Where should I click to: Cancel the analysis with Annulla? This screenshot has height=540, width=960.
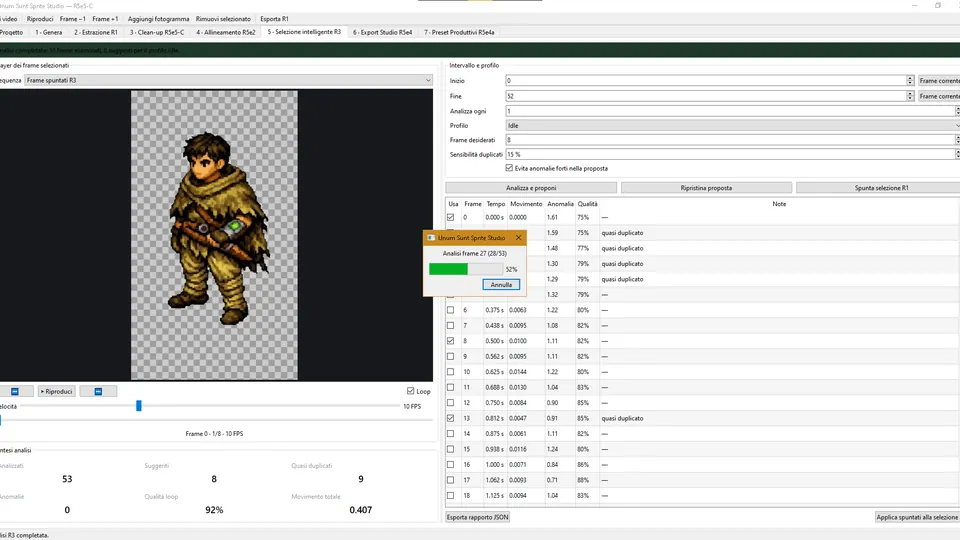501,285
